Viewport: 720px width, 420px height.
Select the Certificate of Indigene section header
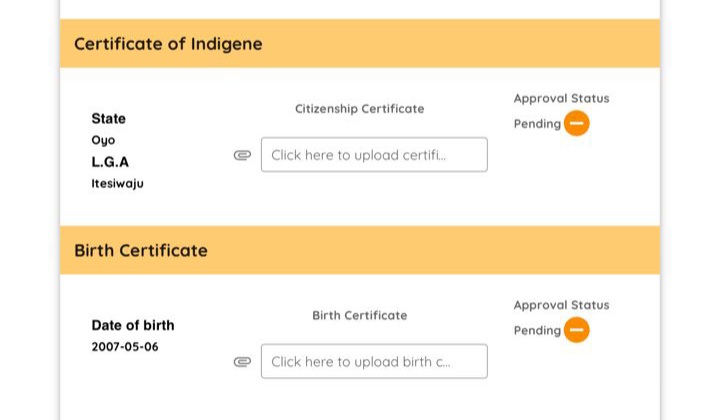click(168, 44)
